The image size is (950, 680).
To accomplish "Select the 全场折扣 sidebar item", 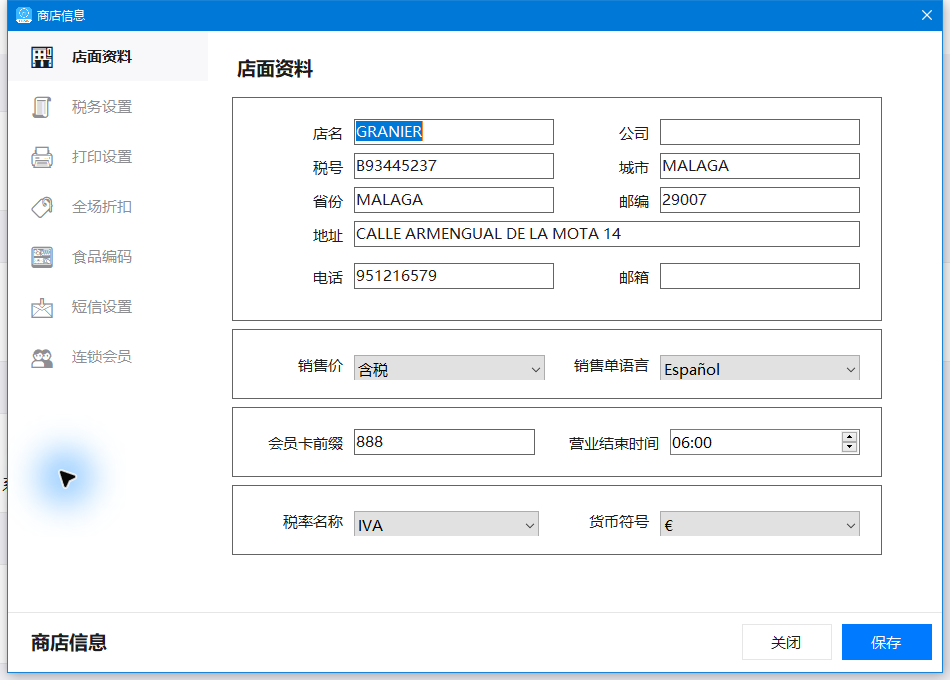I will pyautogui.click(x=108, y=207).
